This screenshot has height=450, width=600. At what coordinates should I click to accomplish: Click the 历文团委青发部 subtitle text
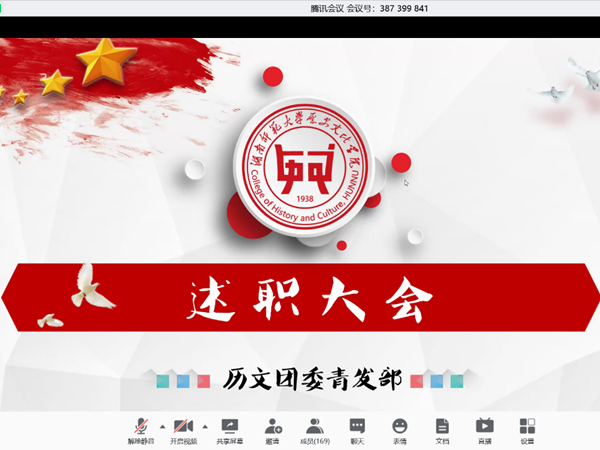(311, 380)
